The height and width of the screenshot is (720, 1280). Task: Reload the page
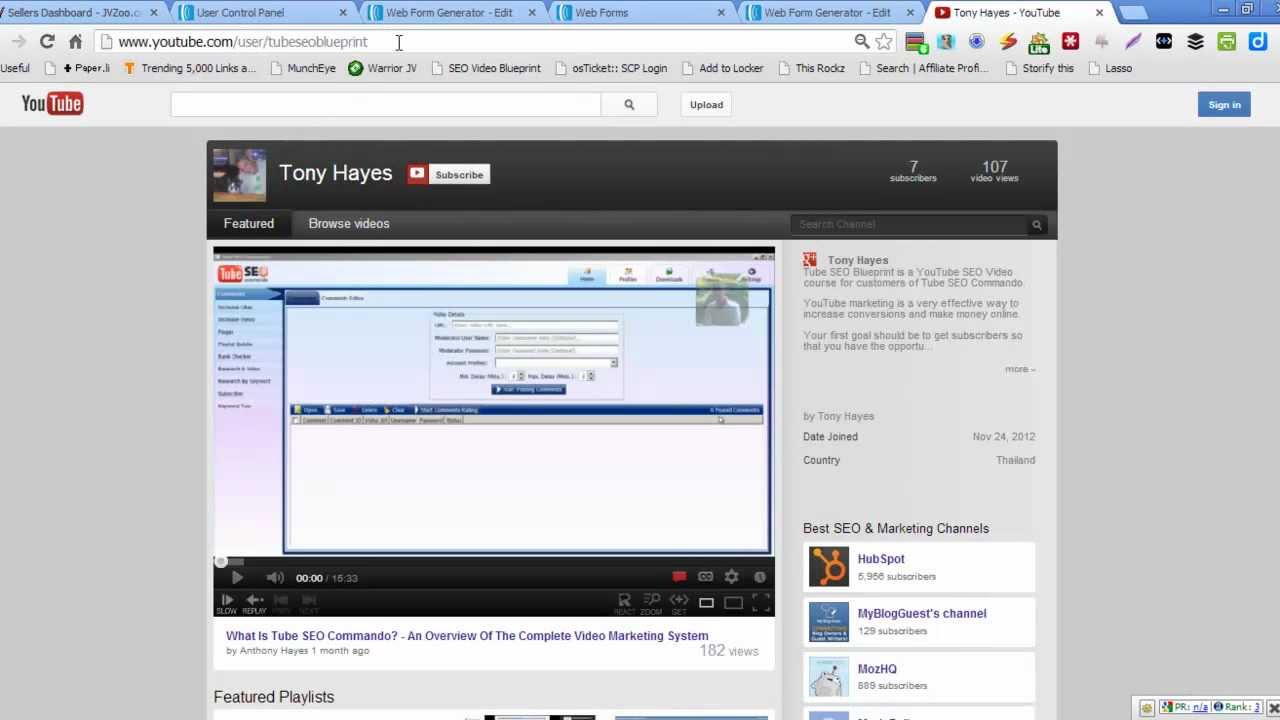(47, 41)
